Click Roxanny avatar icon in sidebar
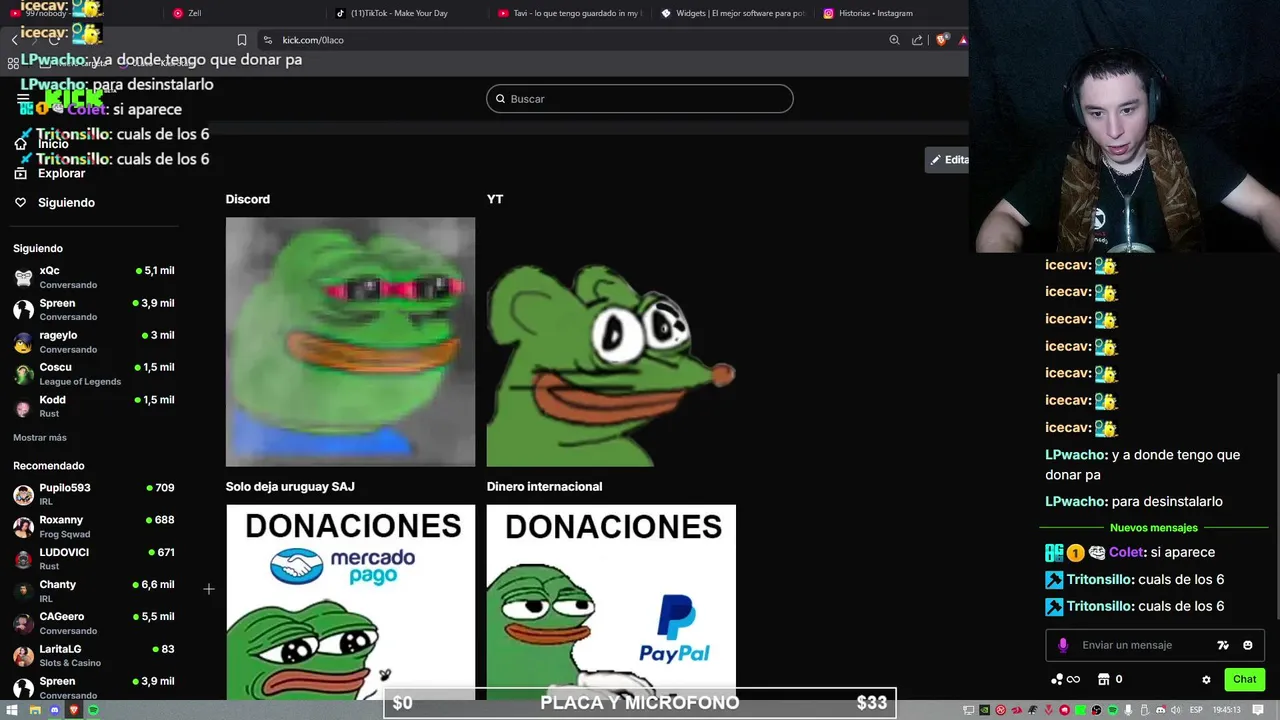 coord(23,527)
